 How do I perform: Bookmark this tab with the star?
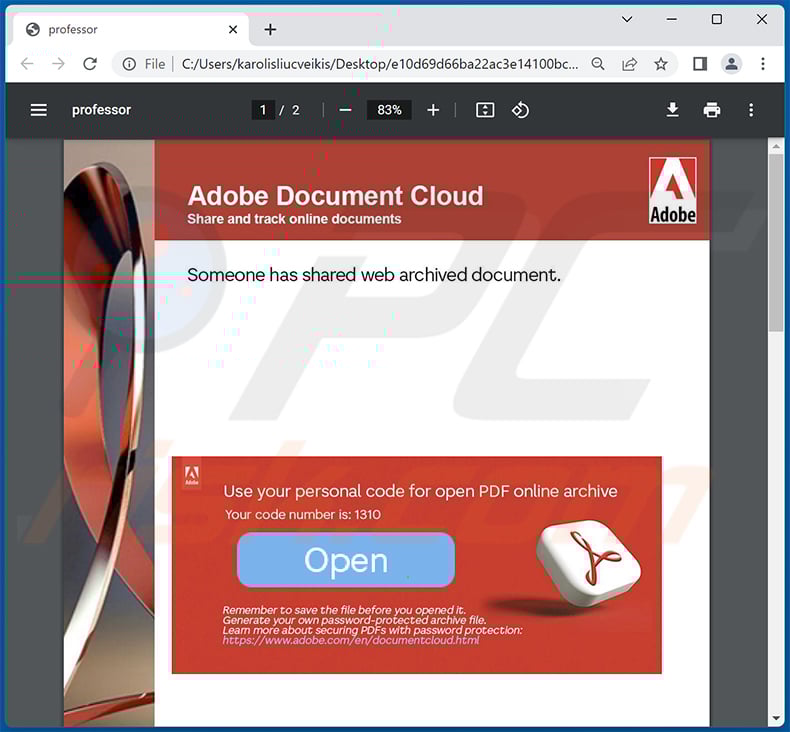pos(661,64)
